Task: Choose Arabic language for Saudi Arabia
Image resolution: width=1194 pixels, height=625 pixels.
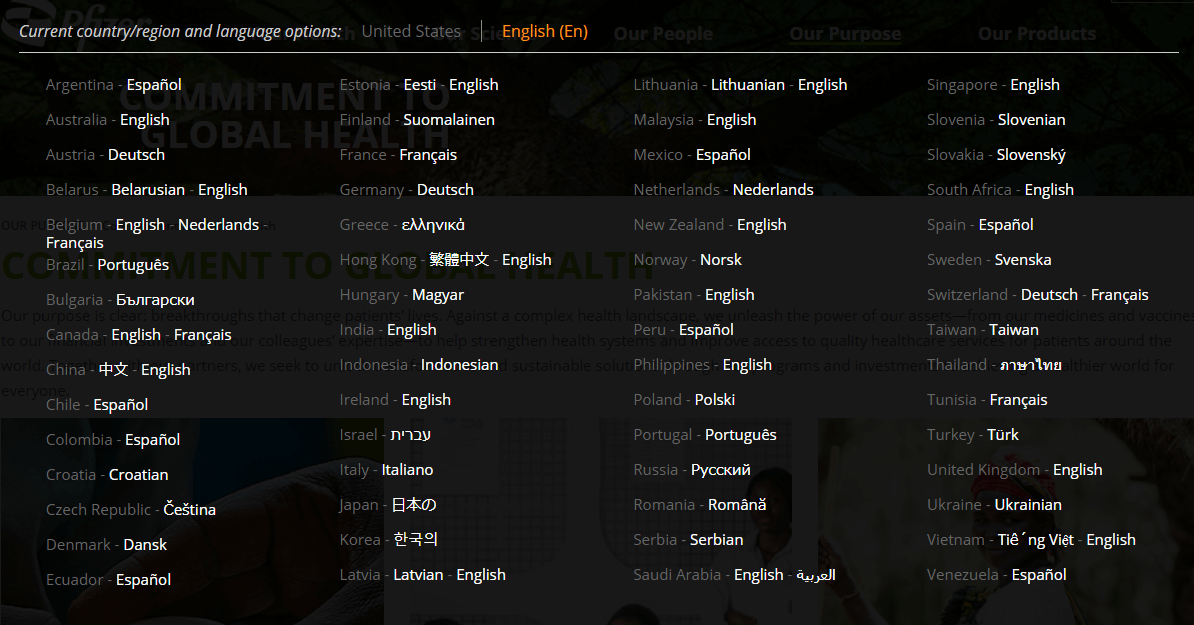Action: point(815,575)
